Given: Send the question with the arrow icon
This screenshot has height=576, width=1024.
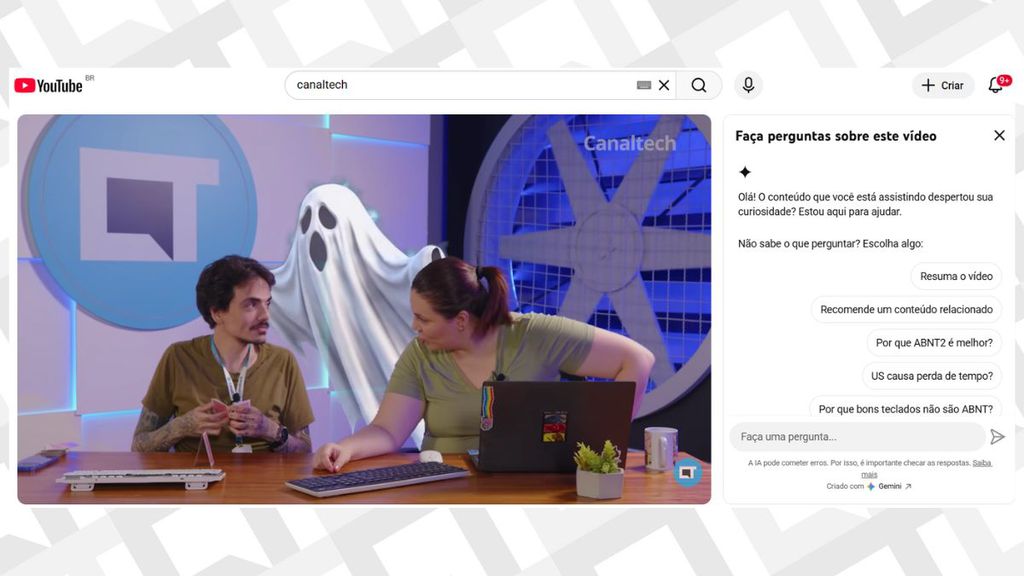Looking at the screenshot, I should pyautogui.click(x=997, y=437).
